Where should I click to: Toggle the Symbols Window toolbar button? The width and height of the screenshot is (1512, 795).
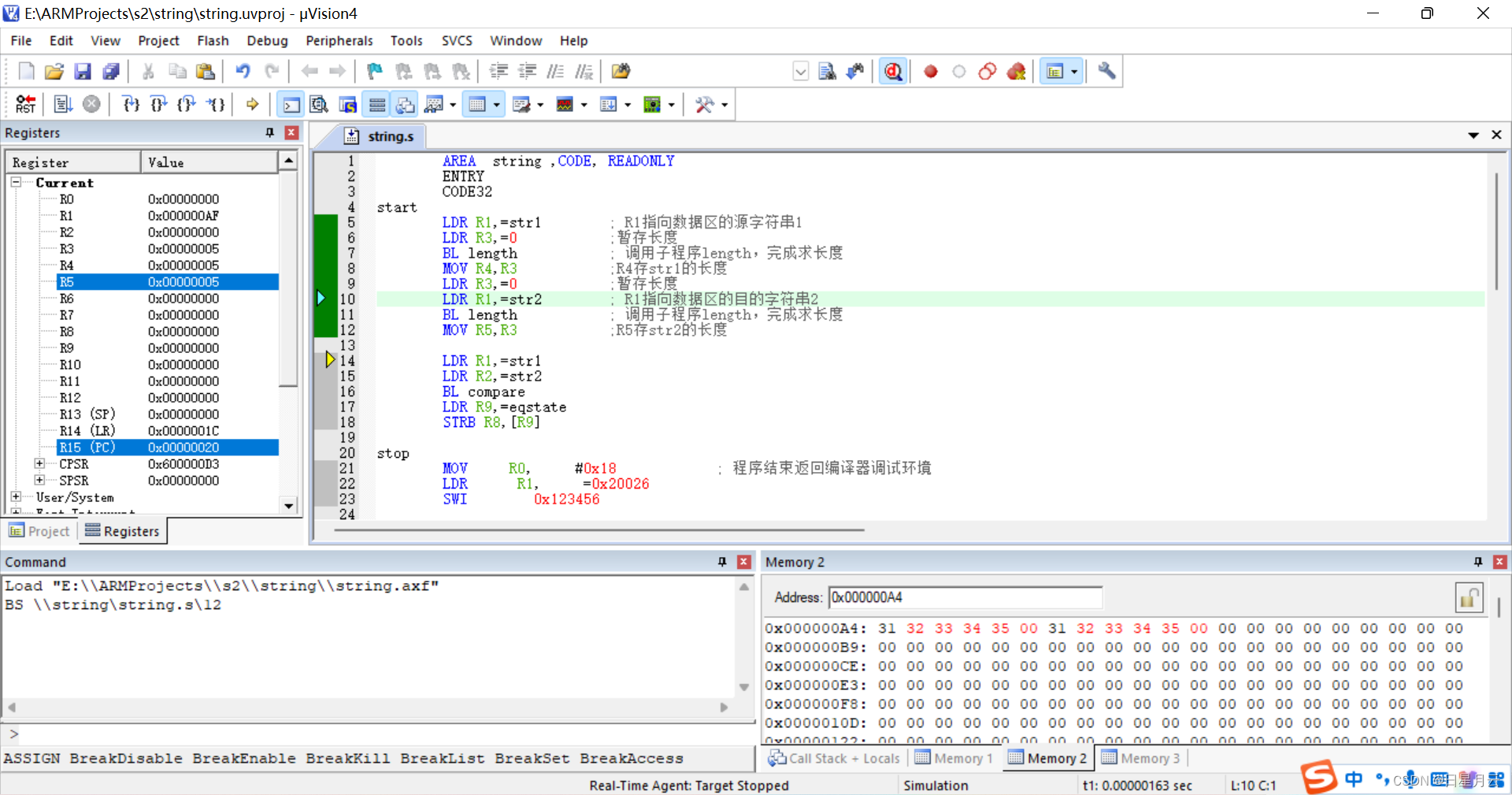pyautogui.click(x=348, y=104)
